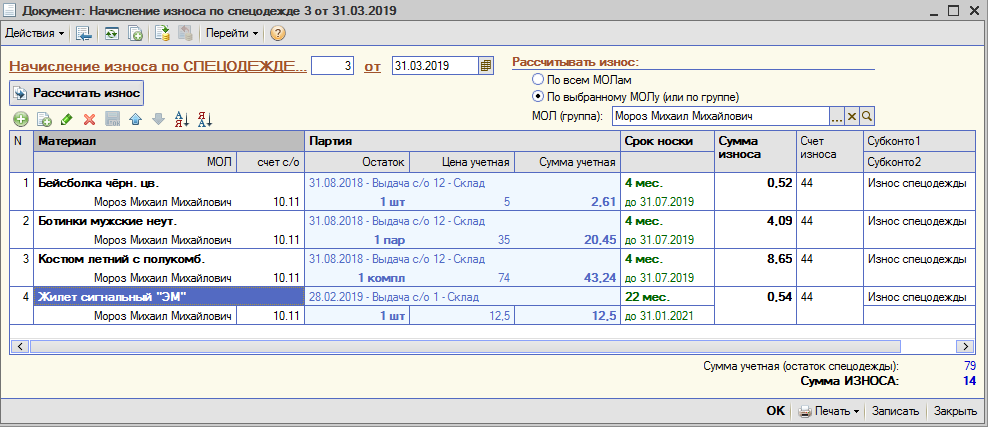The width and height of the screenshot is (988, 427).
Task: Click the copy row icon in table toolbar
Action: pyautogui.click(x=44, y=118)
